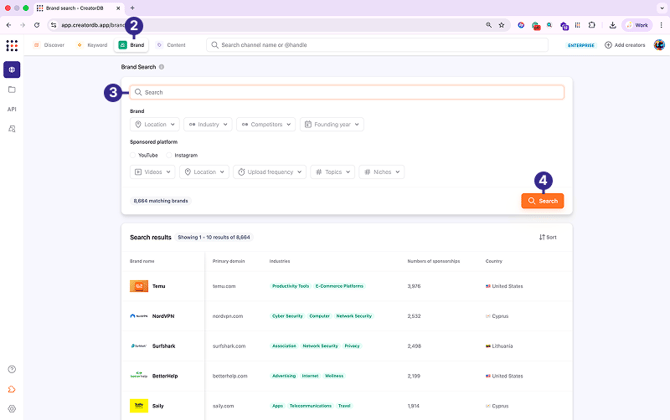Open settings gear in bottom-left sidebar

click(12, 408)
